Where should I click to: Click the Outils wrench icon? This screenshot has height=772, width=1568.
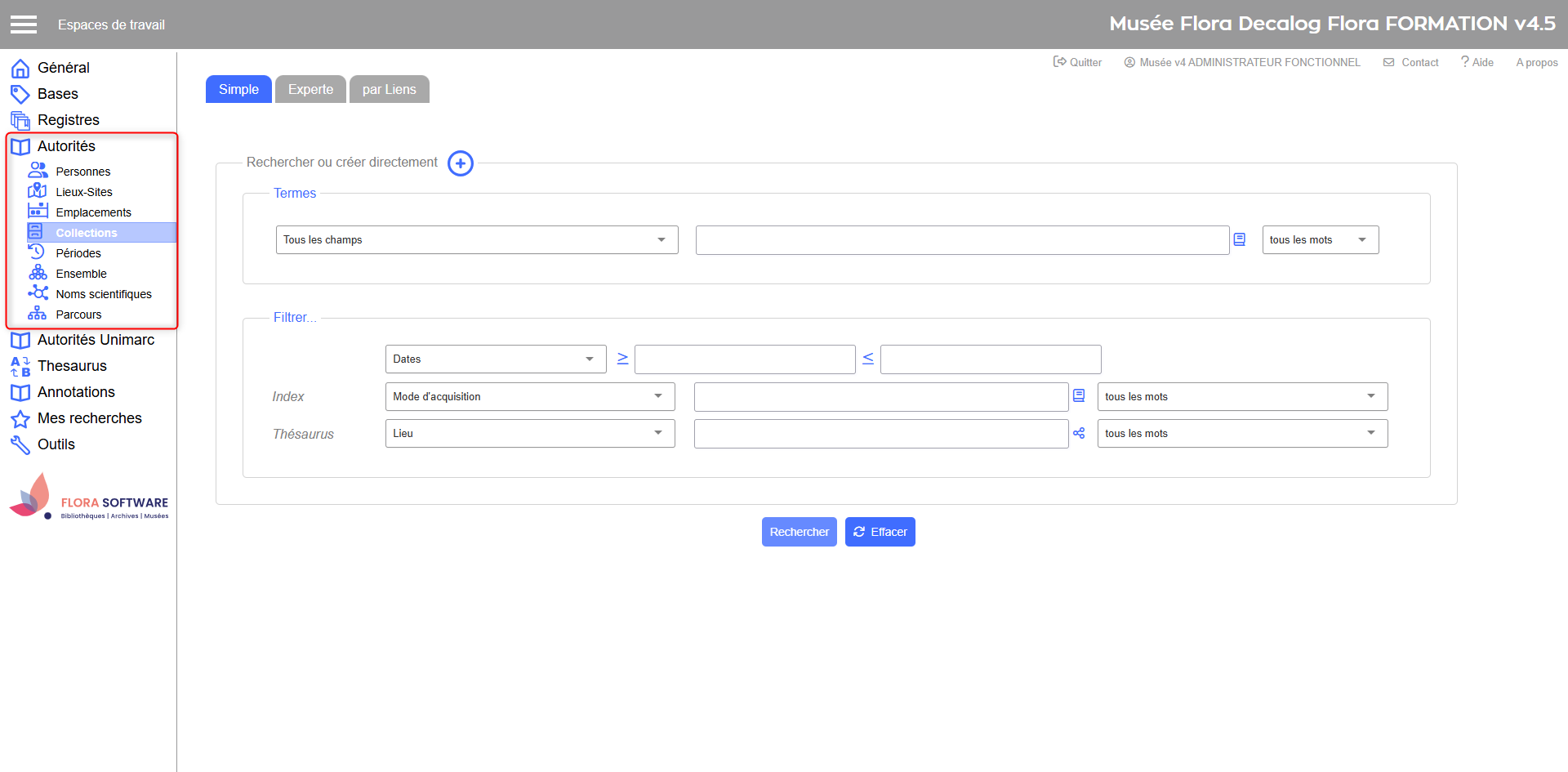(x=20, y=444)
